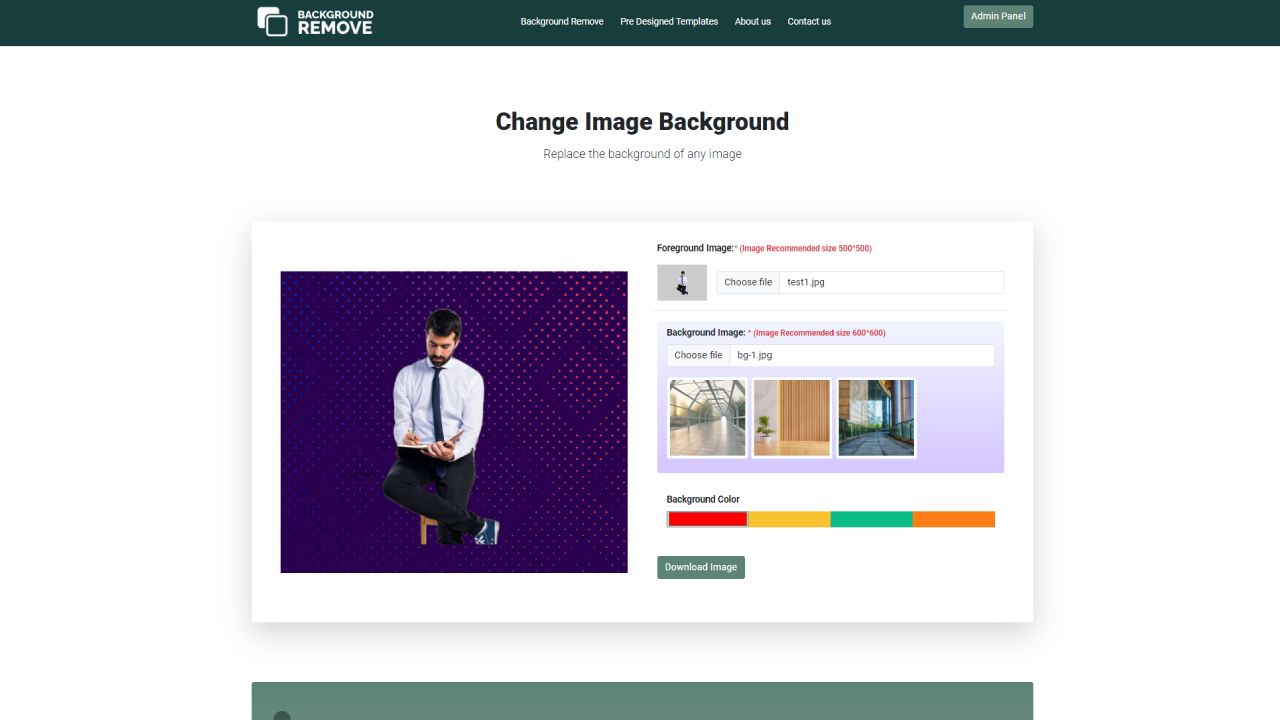Choose file for the foreground image

(748, 282)
